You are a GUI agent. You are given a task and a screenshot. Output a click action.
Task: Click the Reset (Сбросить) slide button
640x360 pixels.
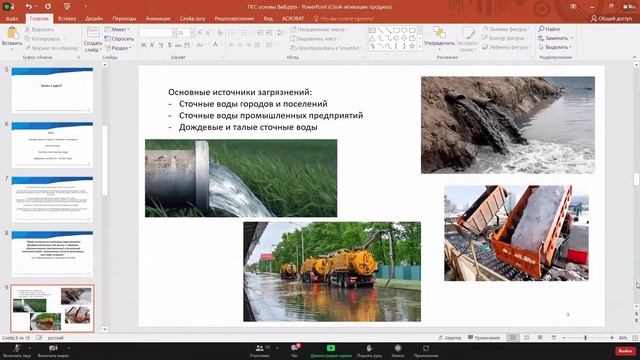click(119, 39)
